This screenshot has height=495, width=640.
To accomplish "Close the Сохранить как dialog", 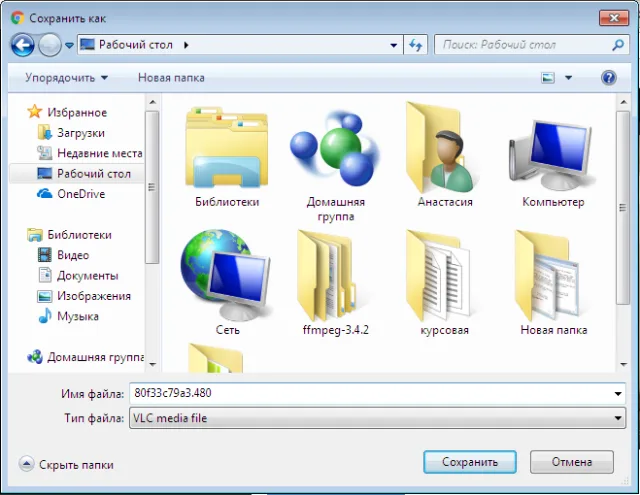I will 613,18.
